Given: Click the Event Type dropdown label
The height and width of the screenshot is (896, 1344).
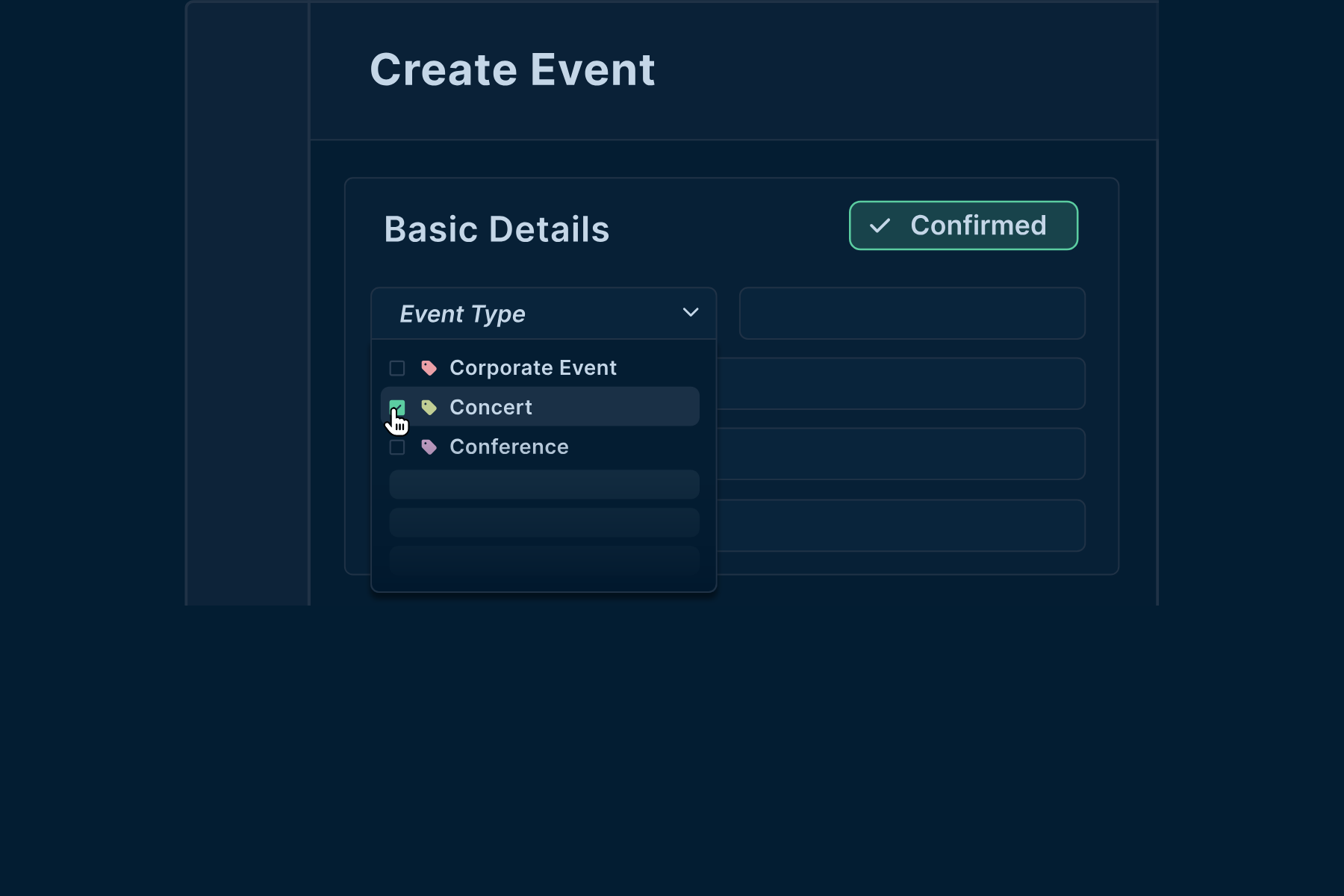Looking at the screenshot, I should [x=462, y=314].
